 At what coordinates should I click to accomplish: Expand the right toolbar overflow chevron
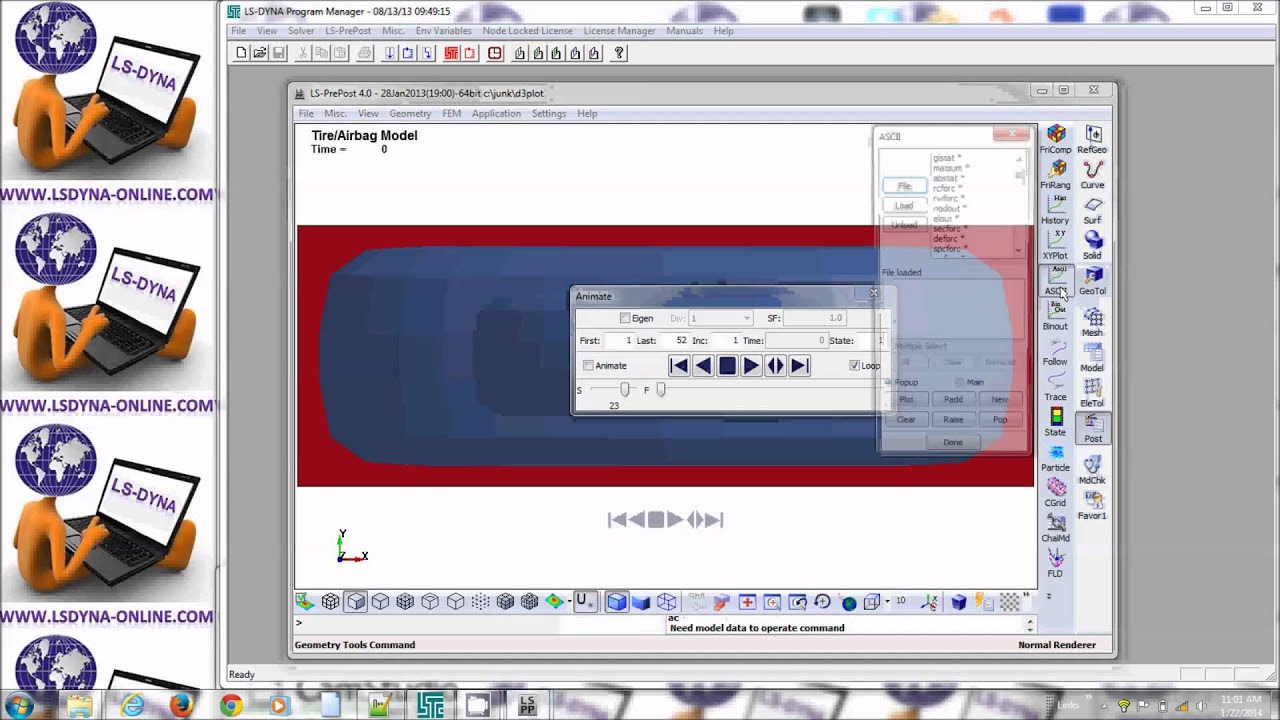click(x=1049, y=596)
